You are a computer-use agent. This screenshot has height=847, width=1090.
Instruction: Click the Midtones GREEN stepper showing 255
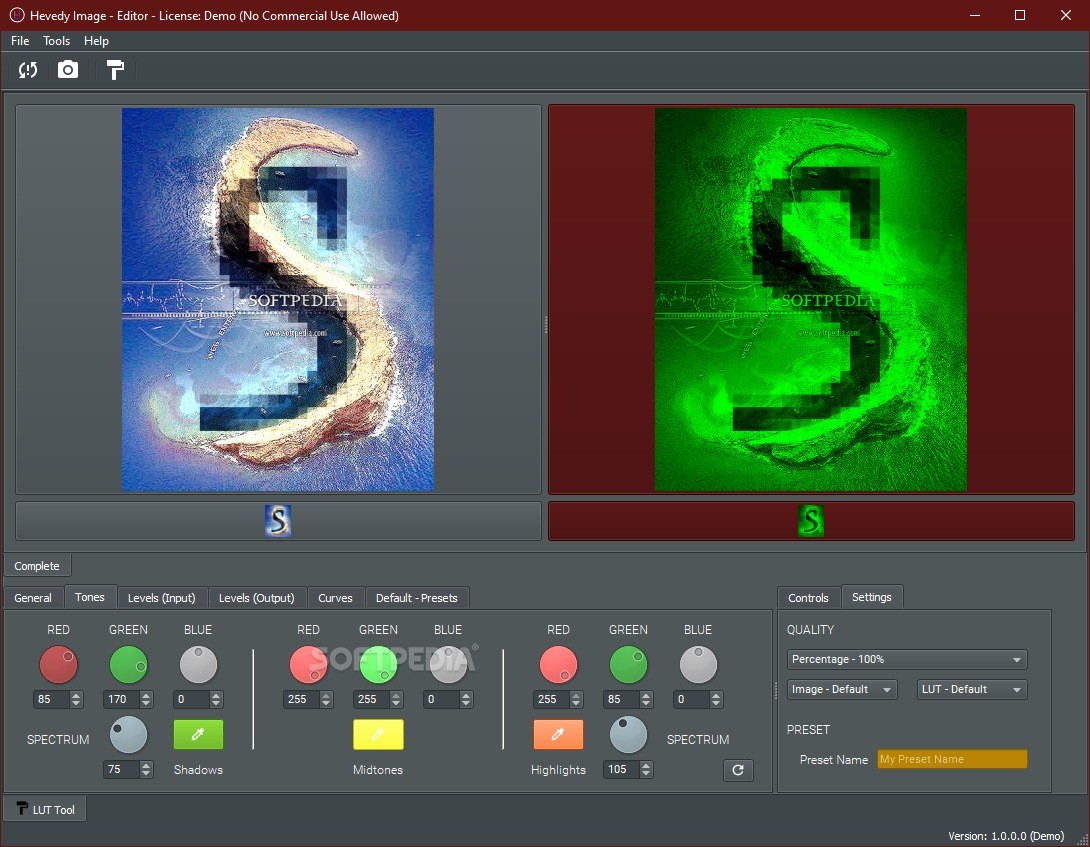pos(378,700)
